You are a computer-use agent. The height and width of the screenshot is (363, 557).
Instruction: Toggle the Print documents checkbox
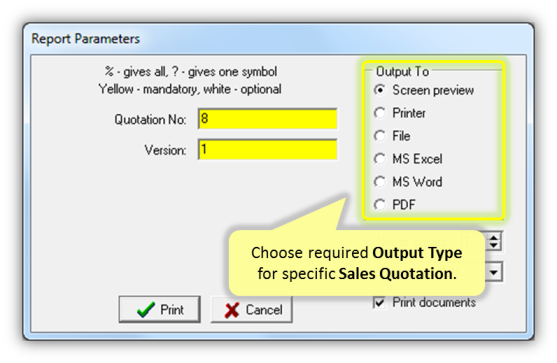click(379, 303)
